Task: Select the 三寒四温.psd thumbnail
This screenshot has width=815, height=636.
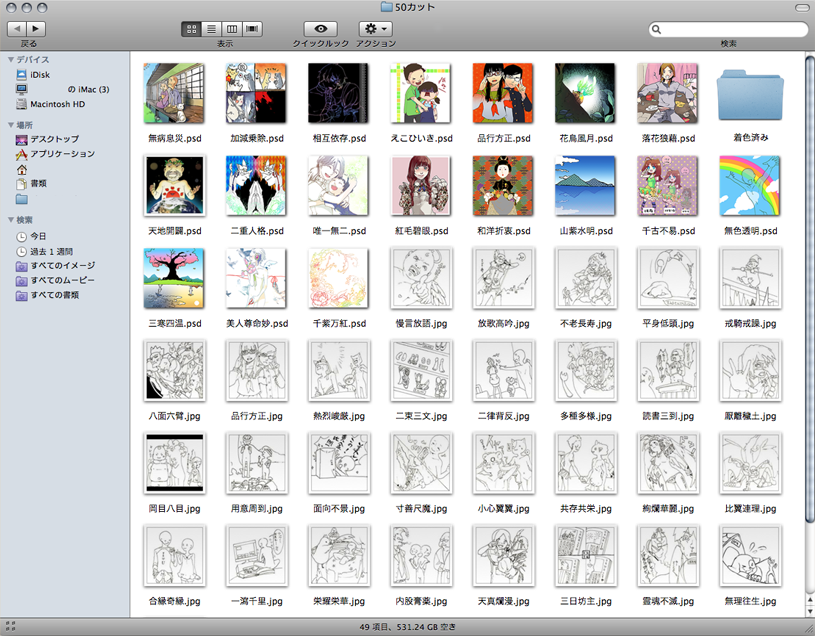Action: click(174, 278)
